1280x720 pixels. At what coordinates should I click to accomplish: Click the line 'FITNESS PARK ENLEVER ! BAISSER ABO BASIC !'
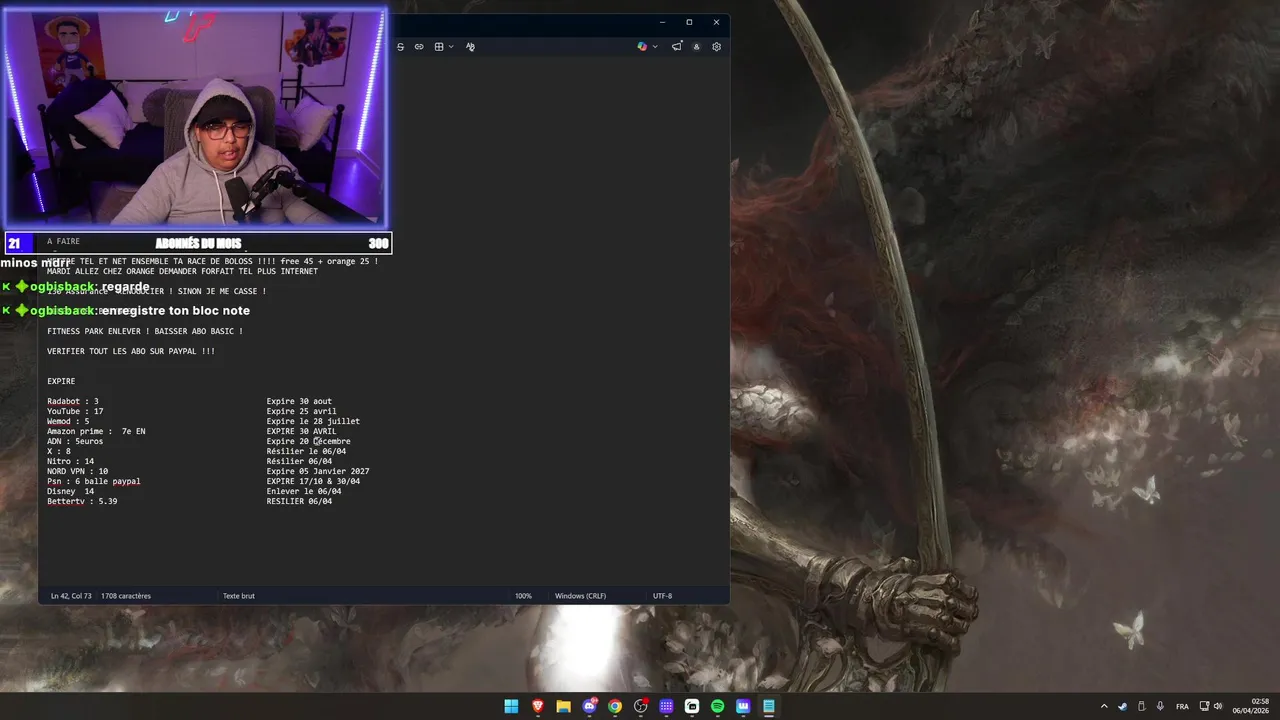point(145,331)
